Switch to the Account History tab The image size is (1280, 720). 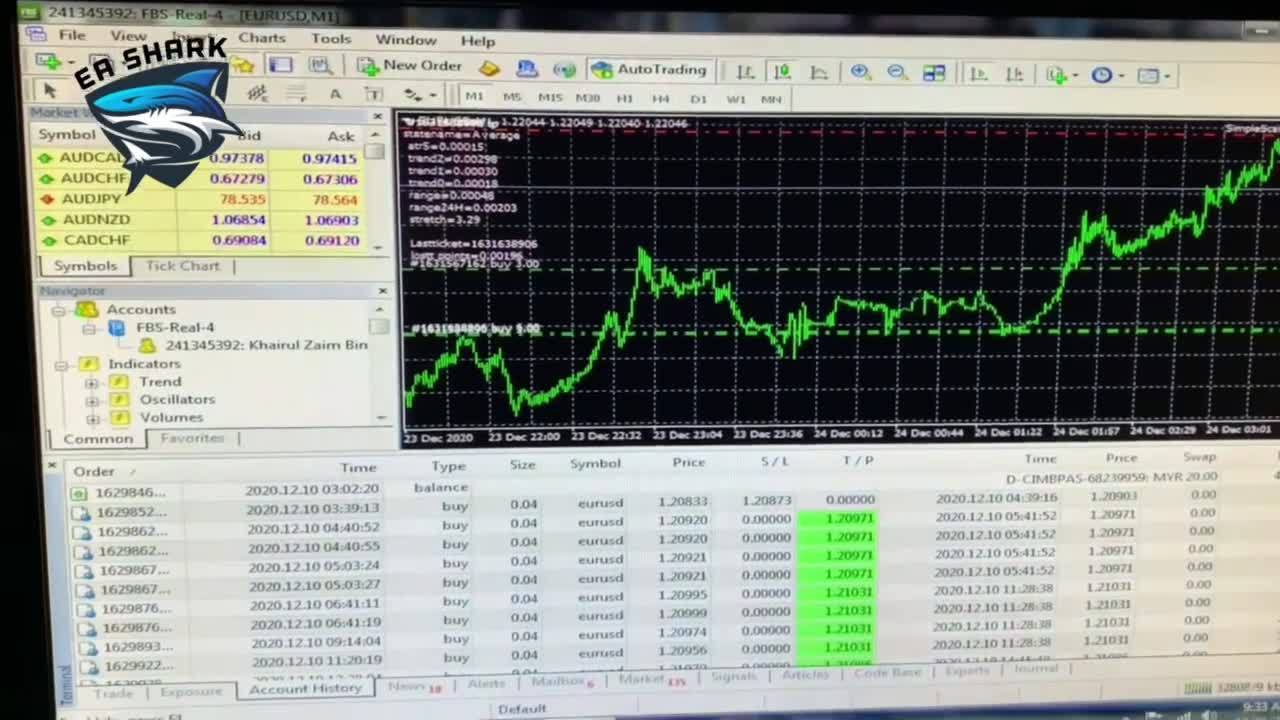point(305,689)
